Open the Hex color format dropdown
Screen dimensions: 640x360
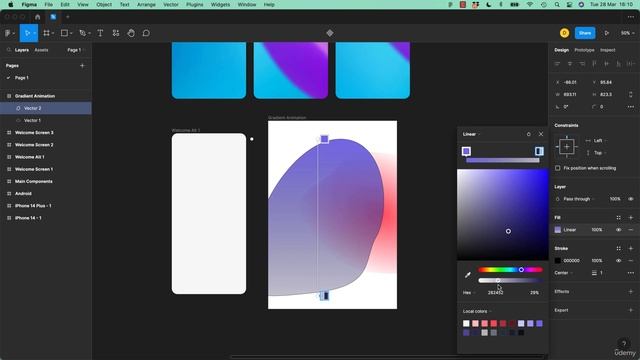tap(469, 293)
